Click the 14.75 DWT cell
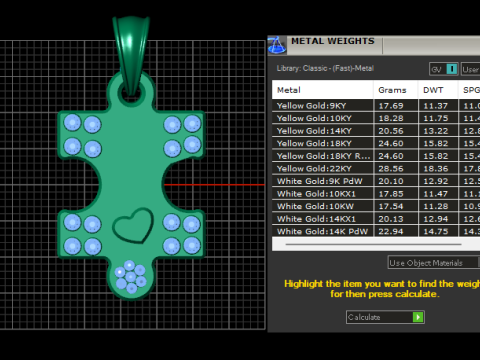480x360 pixels. tap(438, 231)
